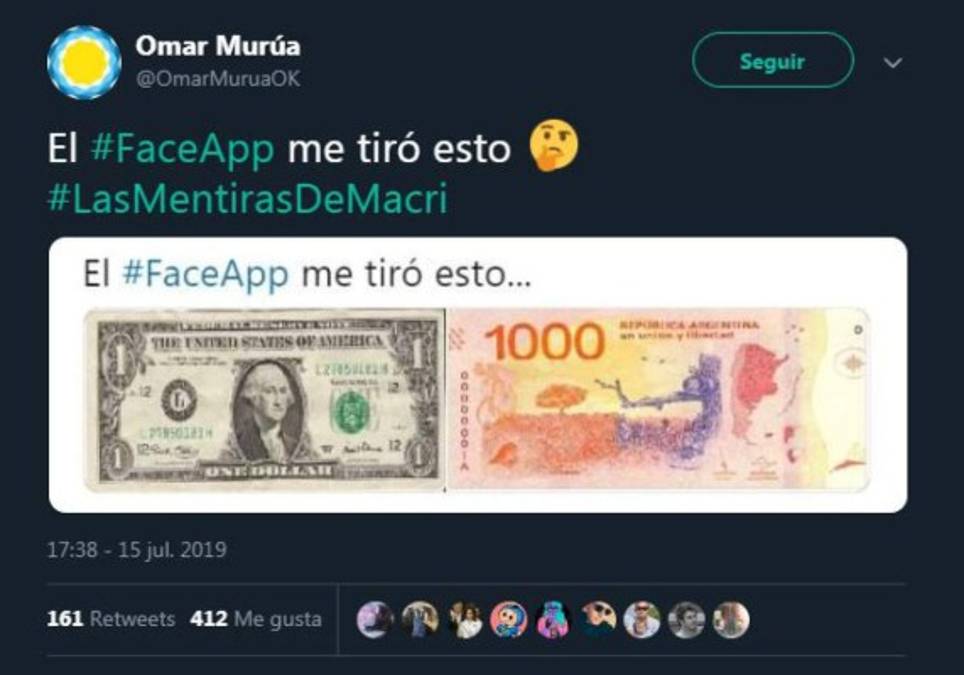Click the @OmarMuruaOK handle

click(x=218, y=79)
